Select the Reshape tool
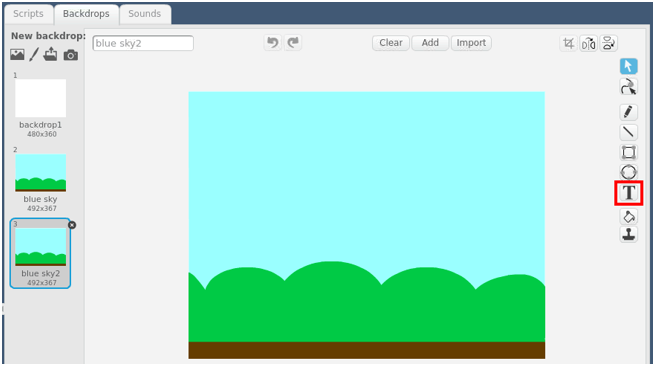 coord(628,87)
